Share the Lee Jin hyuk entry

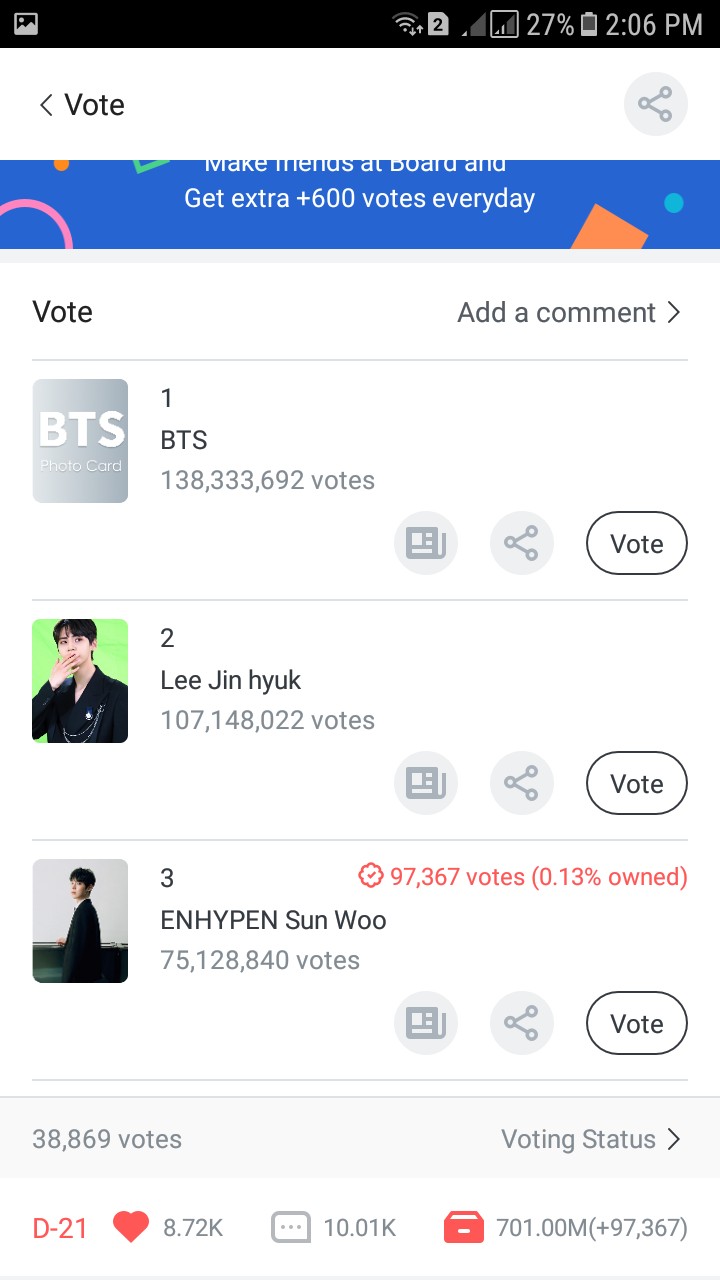point(521,783)
